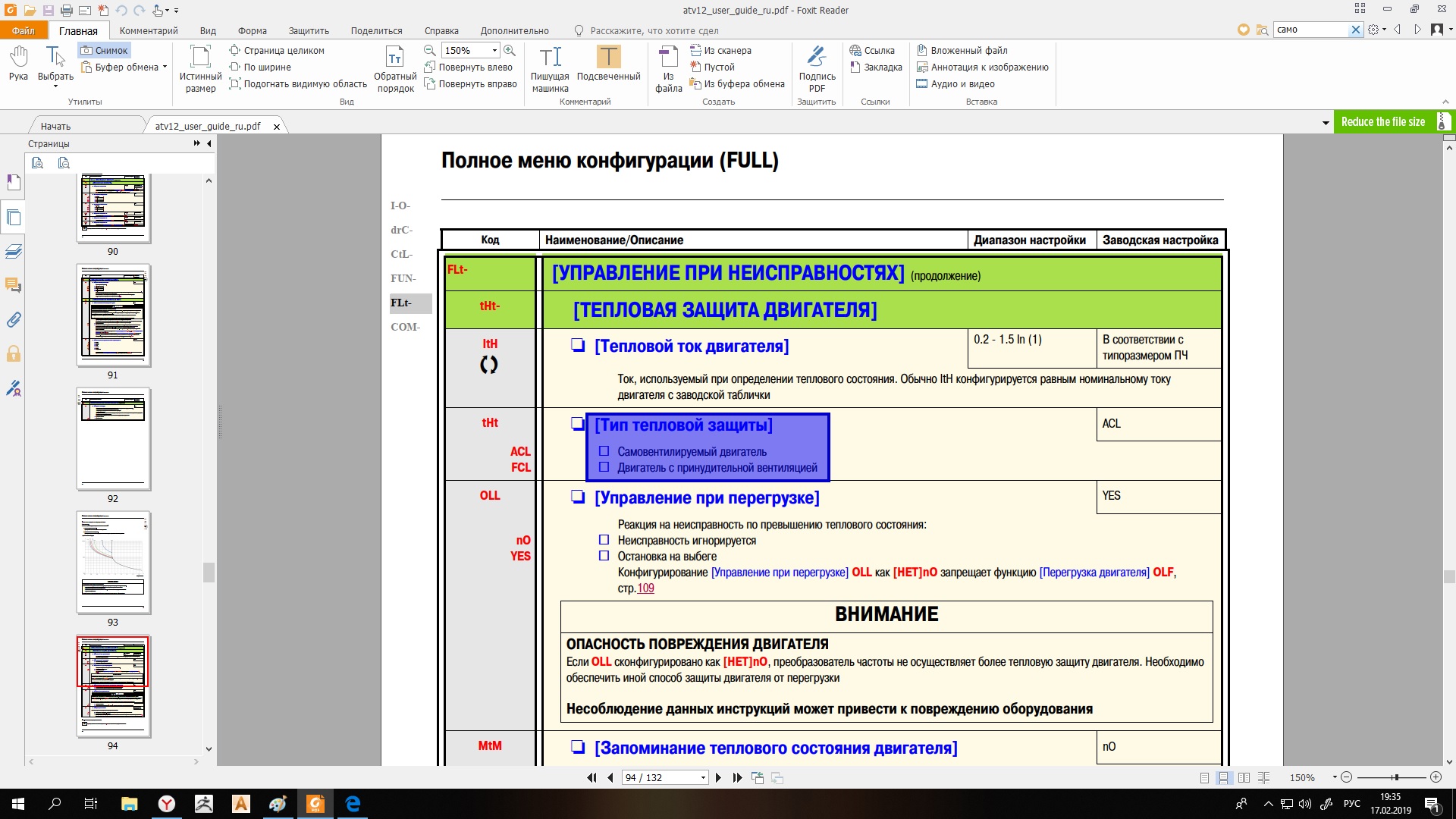Select page 93 thumbnail
This screenshot has width=1456, height=819.
pos(113,562)
